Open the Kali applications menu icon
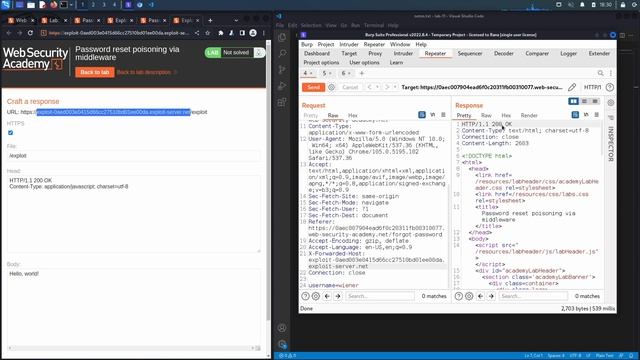This screenshot has width=640, height=360. click(6, 5)
